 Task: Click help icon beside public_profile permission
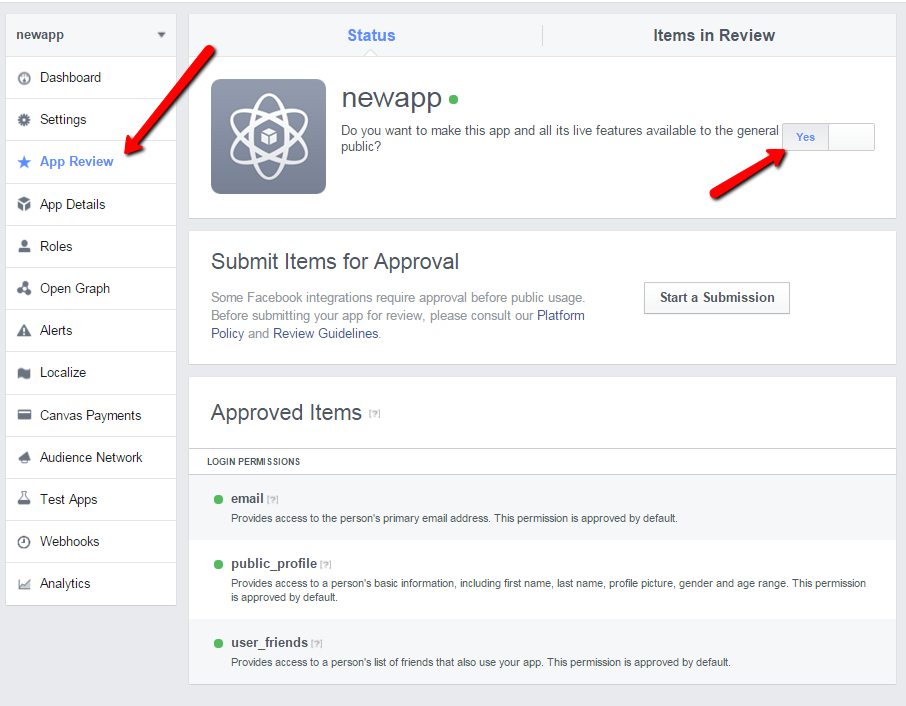(x=326, y=564)
